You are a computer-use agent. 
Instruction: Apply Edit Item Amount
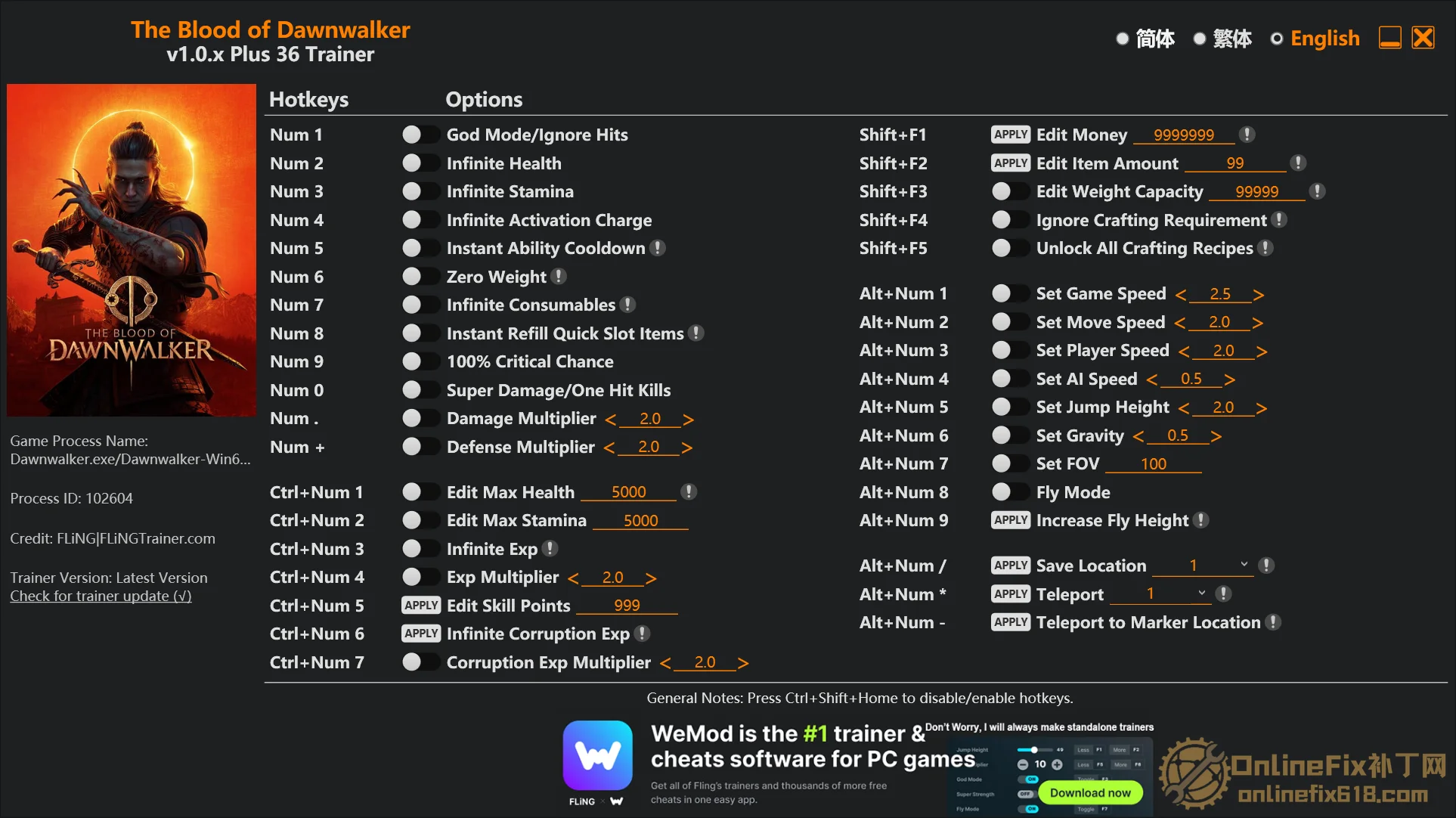pos(1011,163)
